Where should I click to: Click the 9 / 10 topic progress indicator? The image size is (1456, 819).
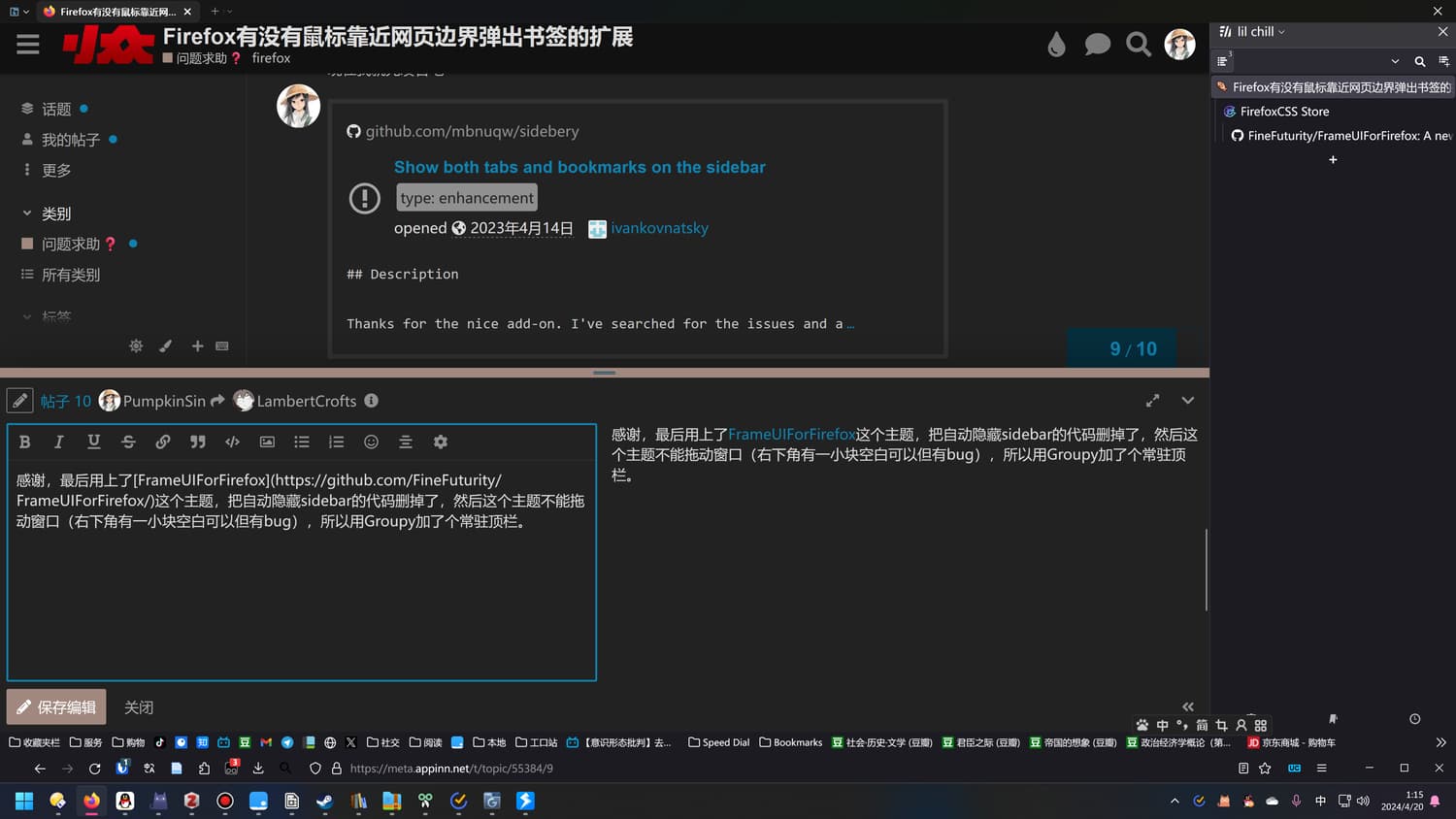[x=1133, y=348]
